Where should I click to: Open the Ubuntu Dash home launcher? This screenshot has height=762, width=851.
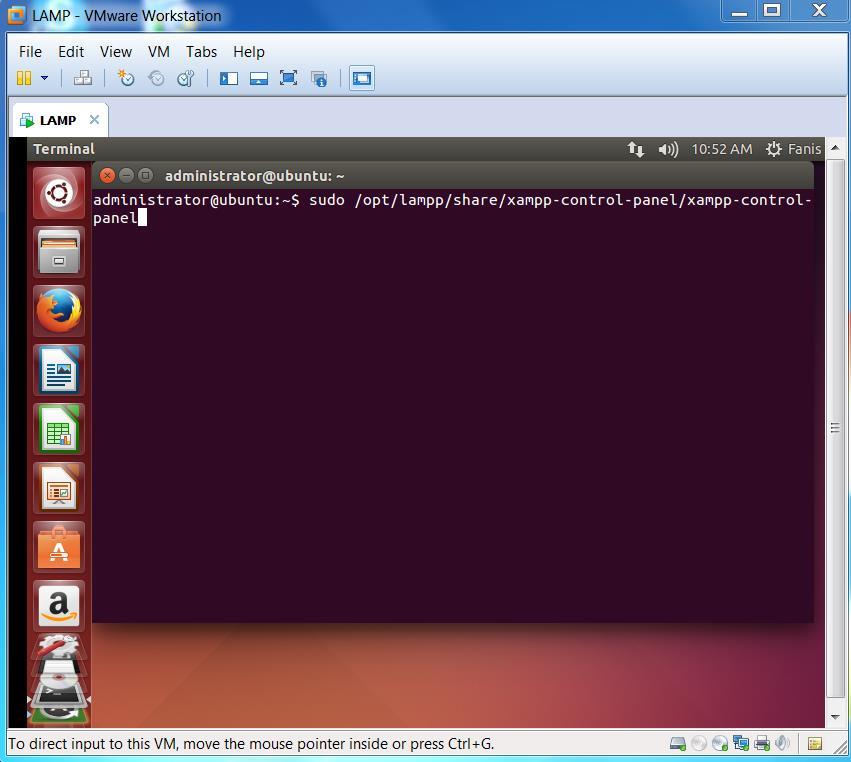coord(59,193)
